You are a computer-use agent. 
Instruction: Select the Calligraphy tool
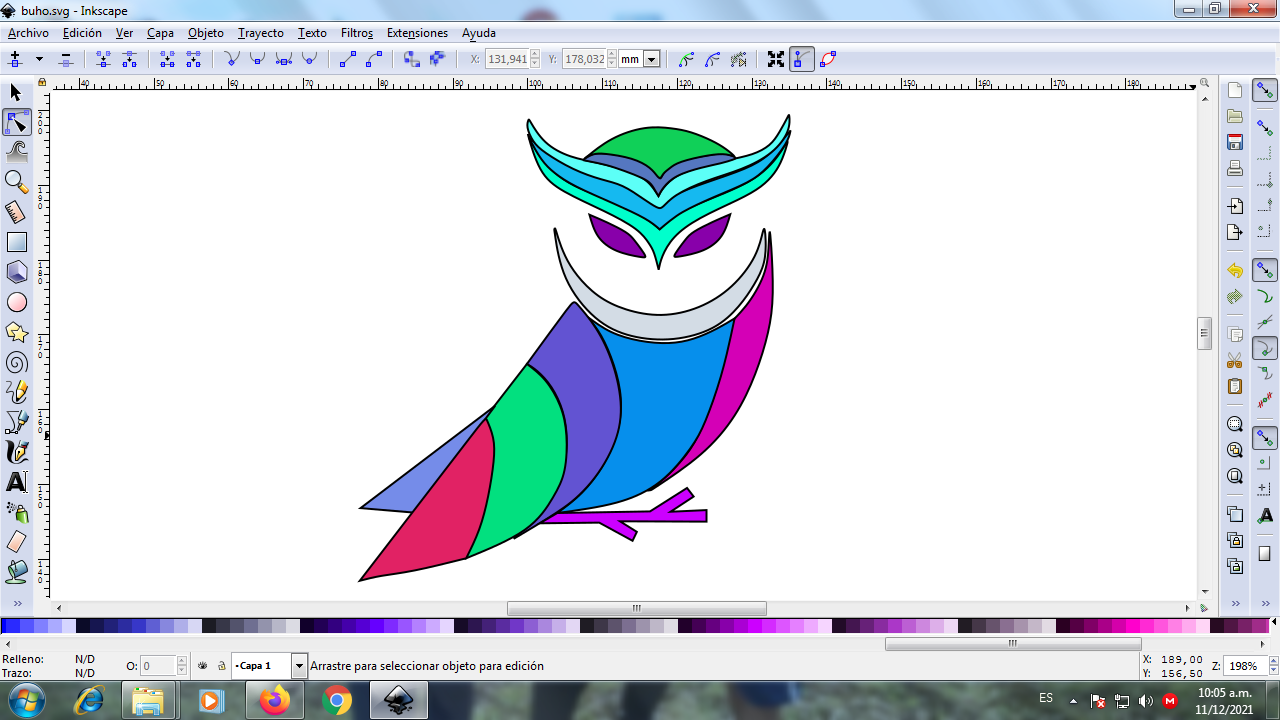pos(16,452)
